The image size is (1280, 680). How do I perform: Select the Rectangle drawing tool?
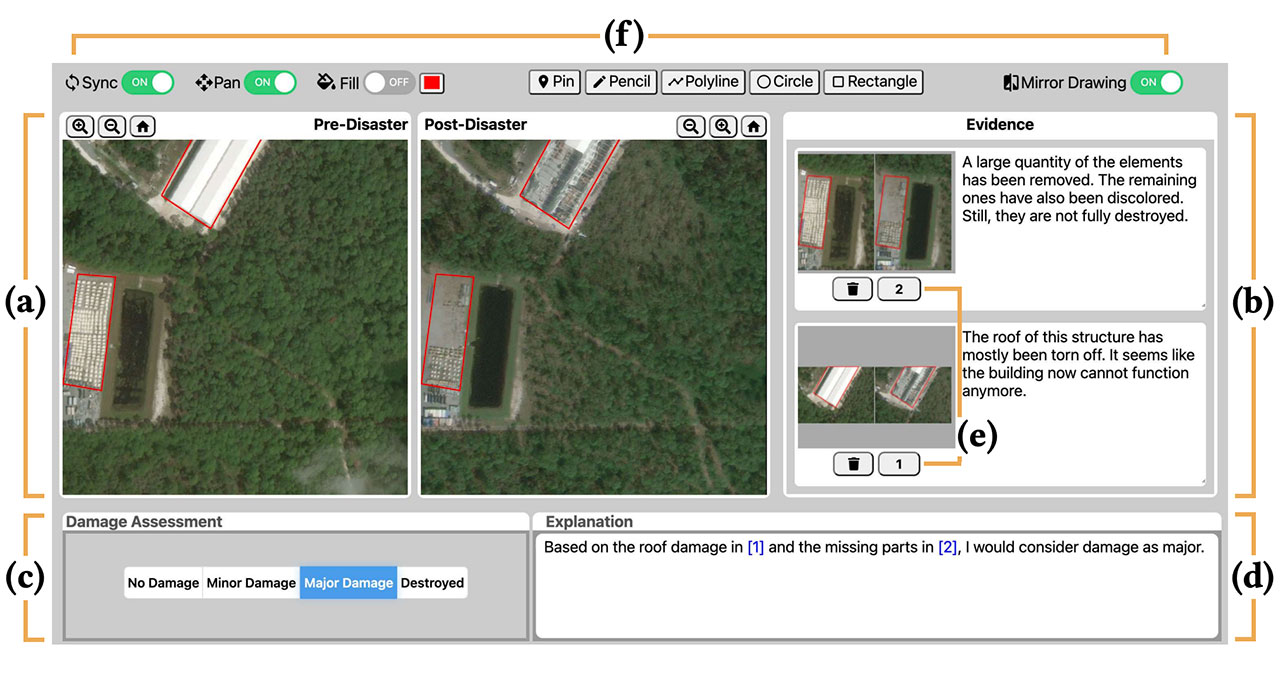pos(873,82)
